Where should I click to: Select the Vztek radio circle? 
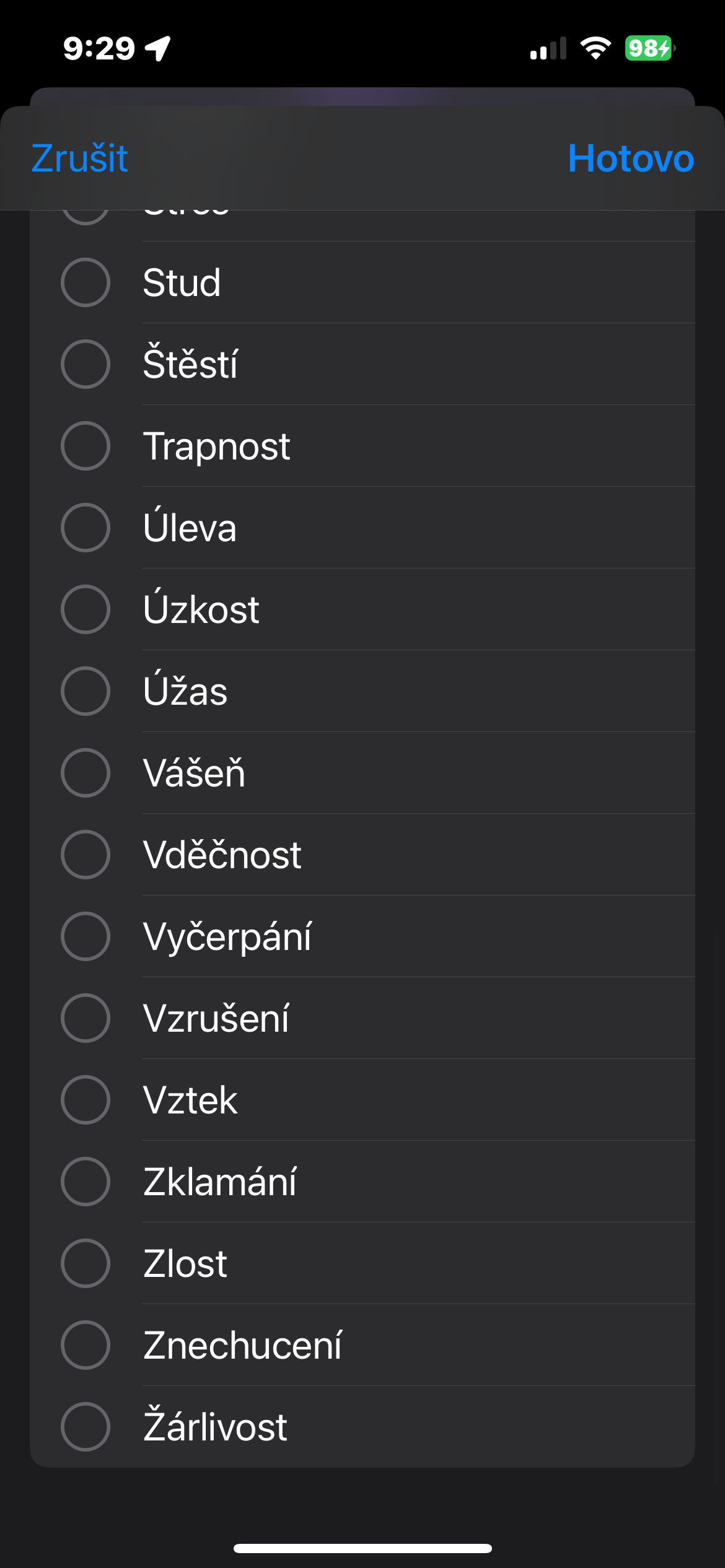tap(86, 1100)
